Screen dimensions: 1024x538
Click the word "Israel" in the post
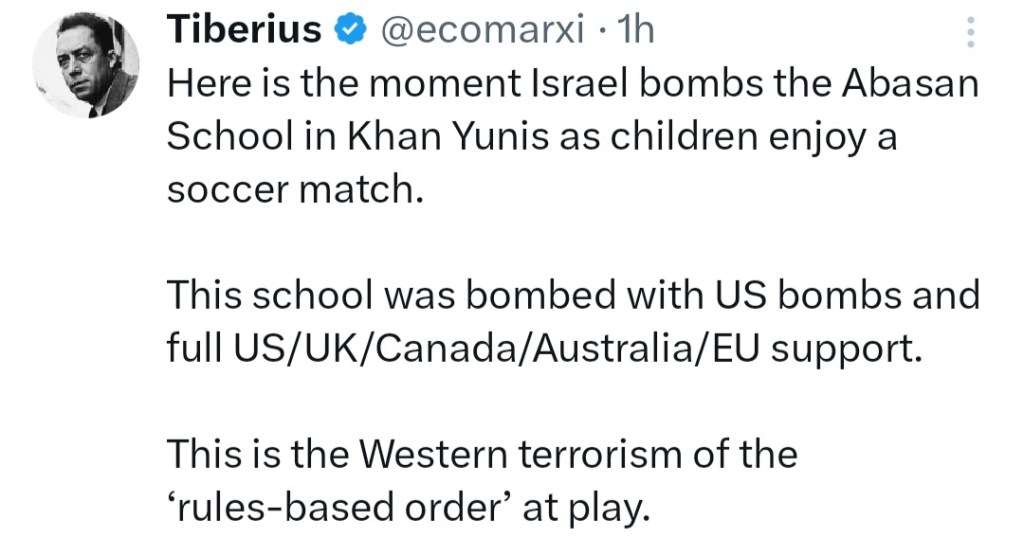(583, 83)
